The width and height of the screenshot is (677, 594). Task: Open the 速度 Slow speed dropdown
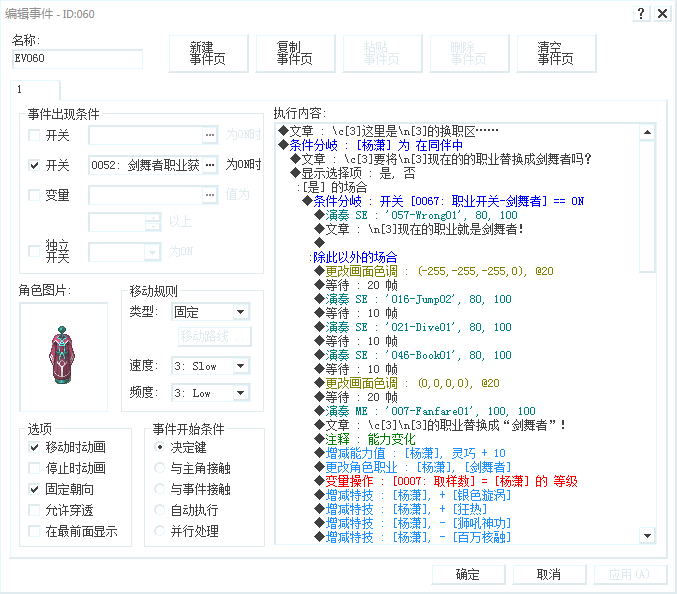(241, 366)
